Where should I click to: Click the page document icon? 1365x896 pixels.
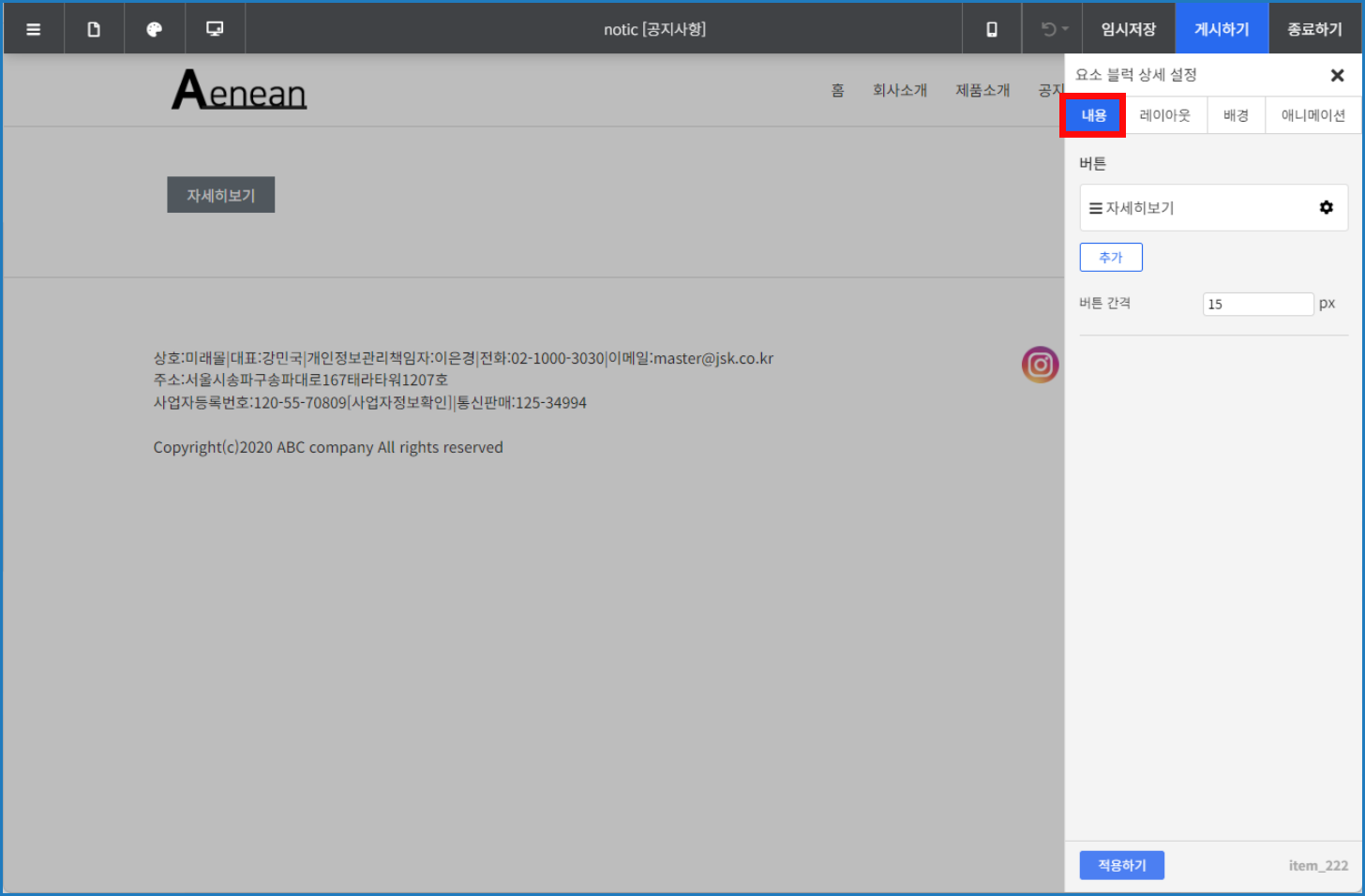94,29
